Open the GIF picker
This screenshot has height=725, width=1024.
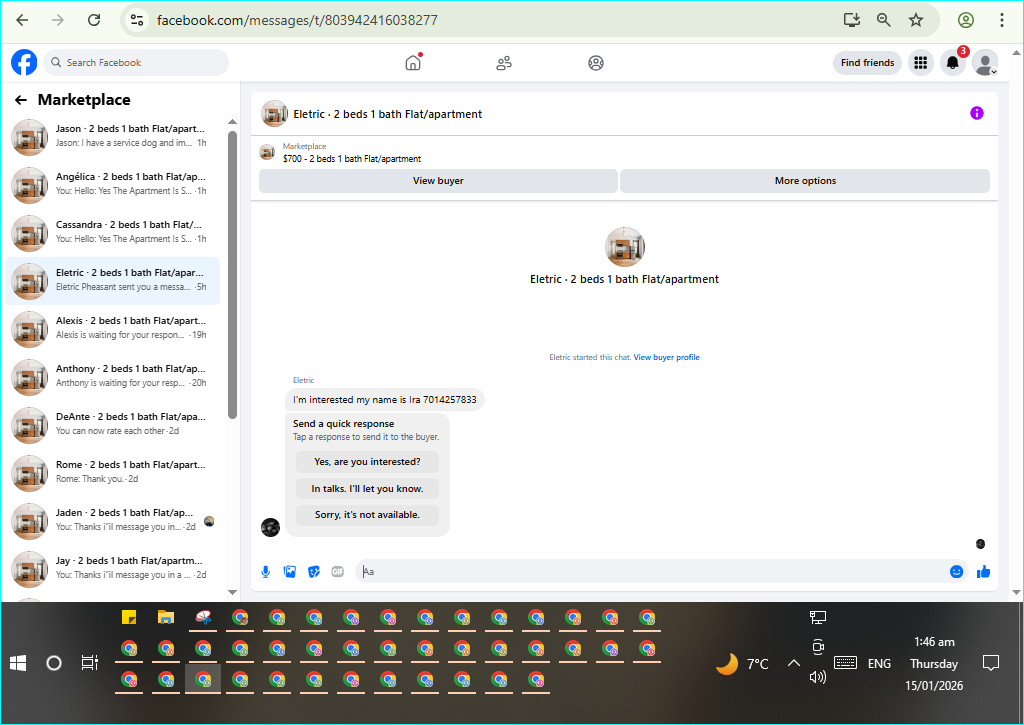pos(338,572)
